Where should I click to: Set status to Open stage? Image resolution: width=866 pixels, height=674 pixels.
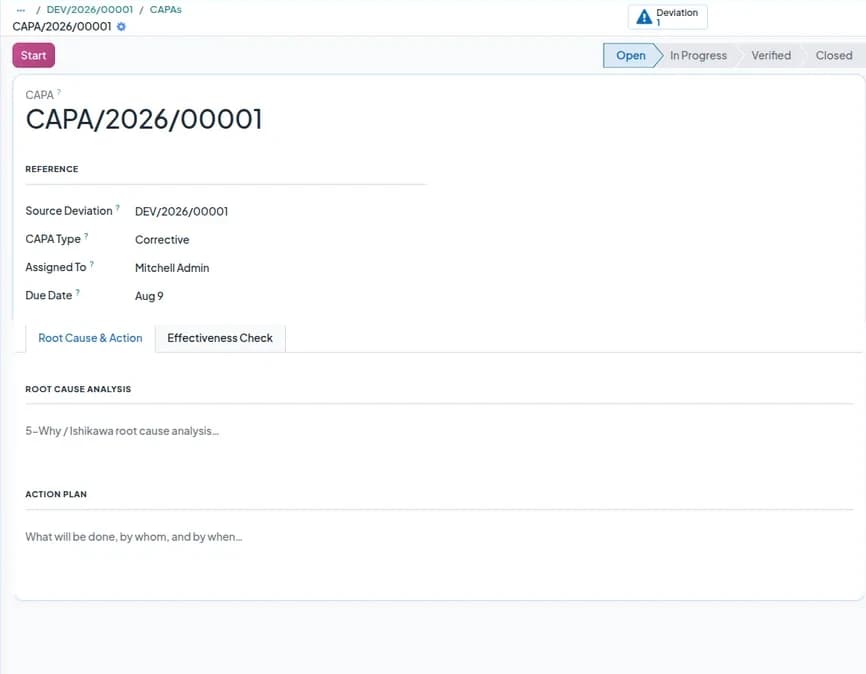click(x=631, y=55)
